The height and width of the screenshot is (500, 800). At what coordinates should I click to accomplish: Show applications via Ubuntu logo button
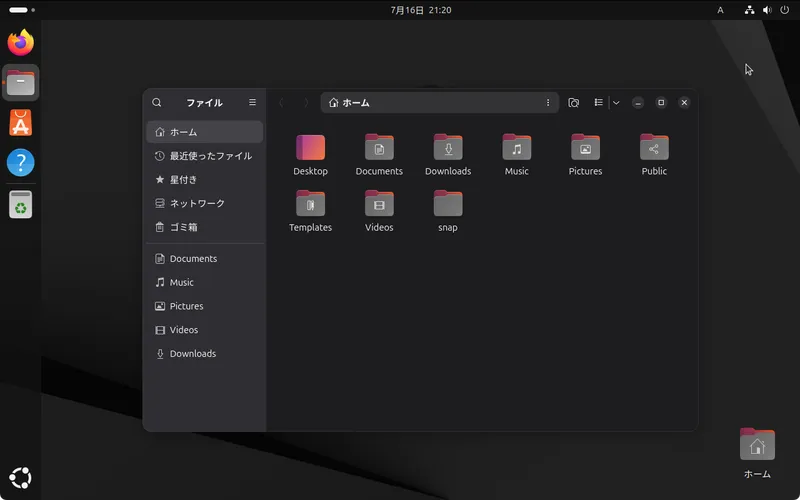pos(20,478)
